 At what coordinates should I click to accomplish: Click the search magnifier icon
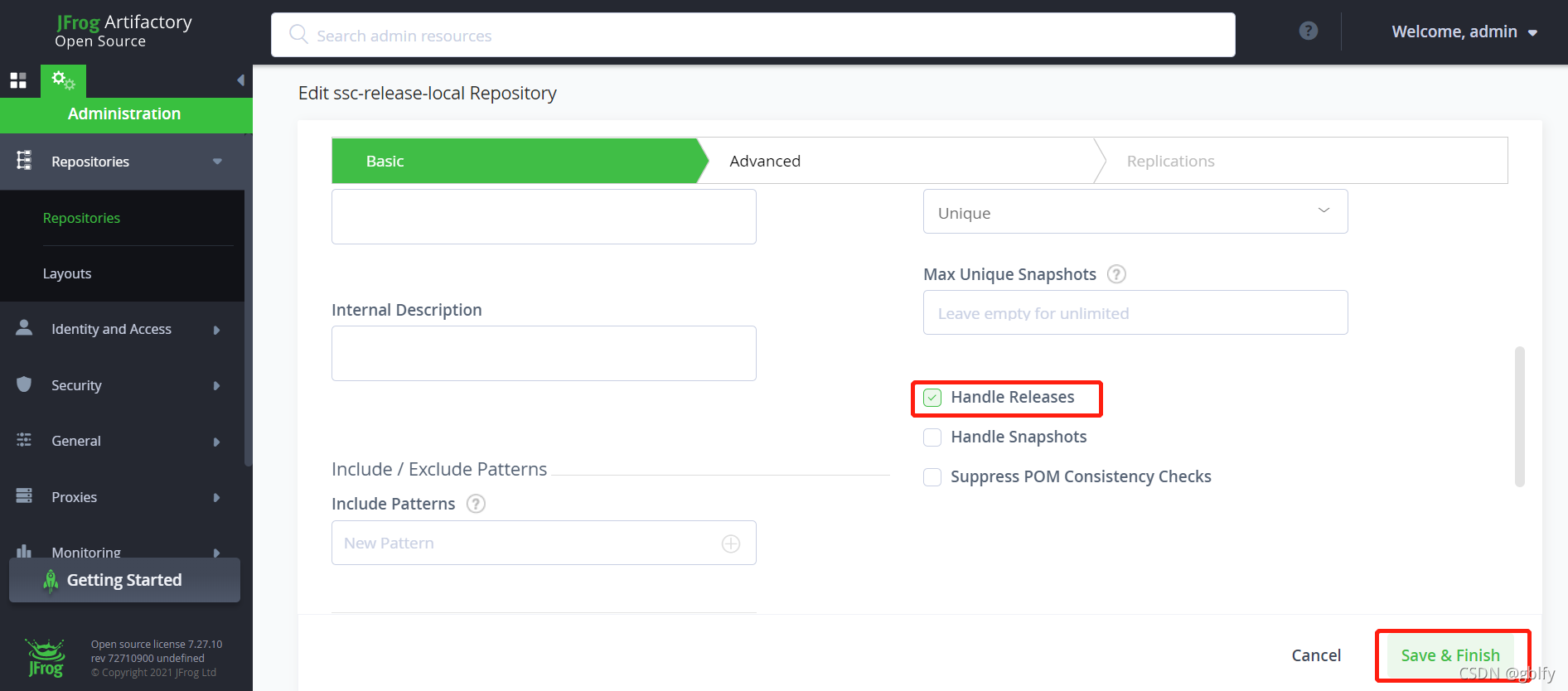298,34
